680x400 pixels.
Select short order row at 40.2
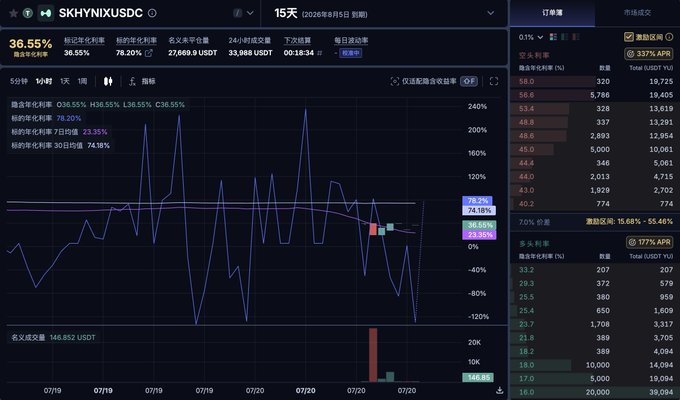click(x=595, y=203)
